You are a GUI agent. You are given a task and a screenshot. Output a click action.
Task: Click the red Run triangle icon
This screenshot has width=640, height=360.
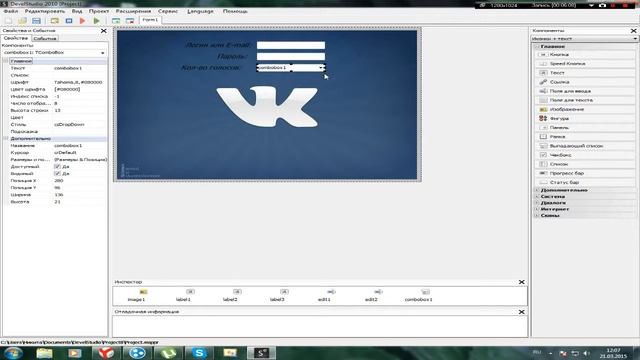pos(82,20)
